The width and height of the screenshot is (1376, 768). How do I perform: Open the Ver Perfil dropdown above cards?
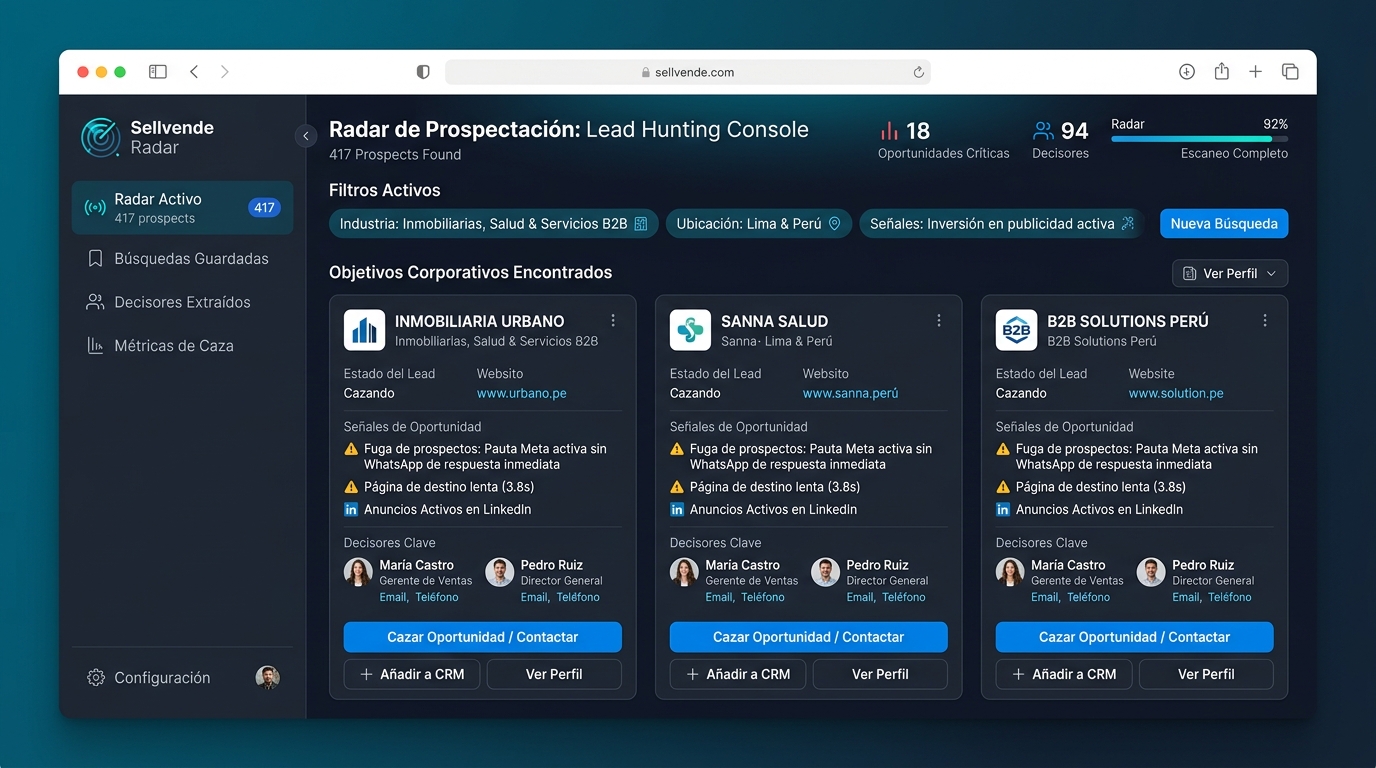[1230, 274]
